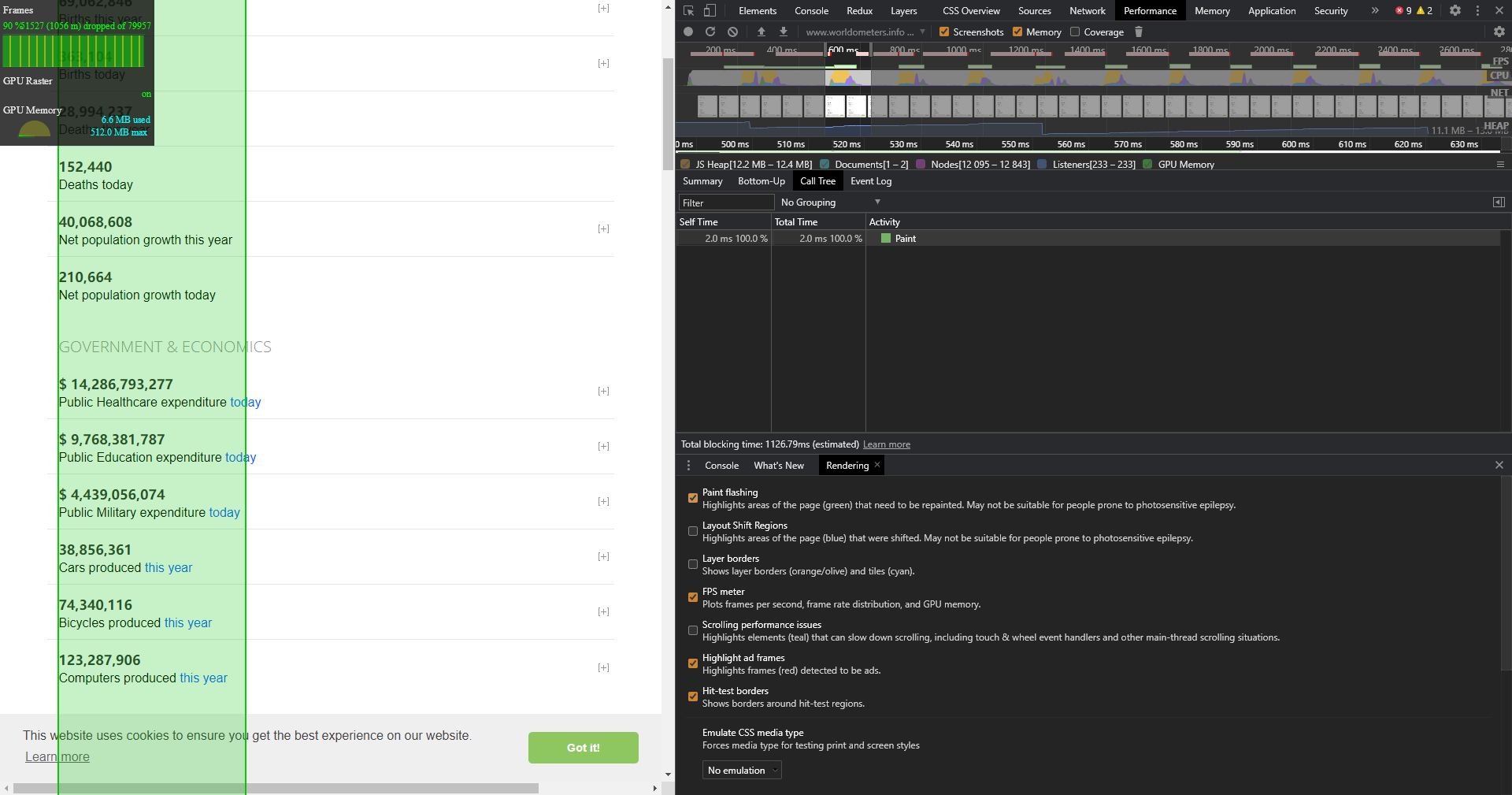Click in the Call Tree Filter field
Image resolution: width=1512 pixels, height=795 pixels.
click(x=726, y=202)
